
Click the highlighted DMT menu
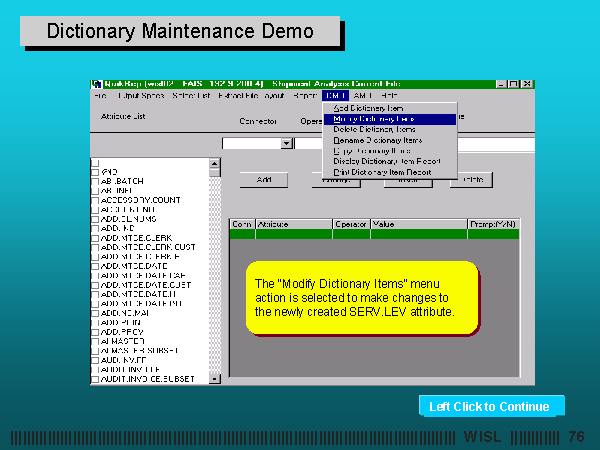coord(336,96)
